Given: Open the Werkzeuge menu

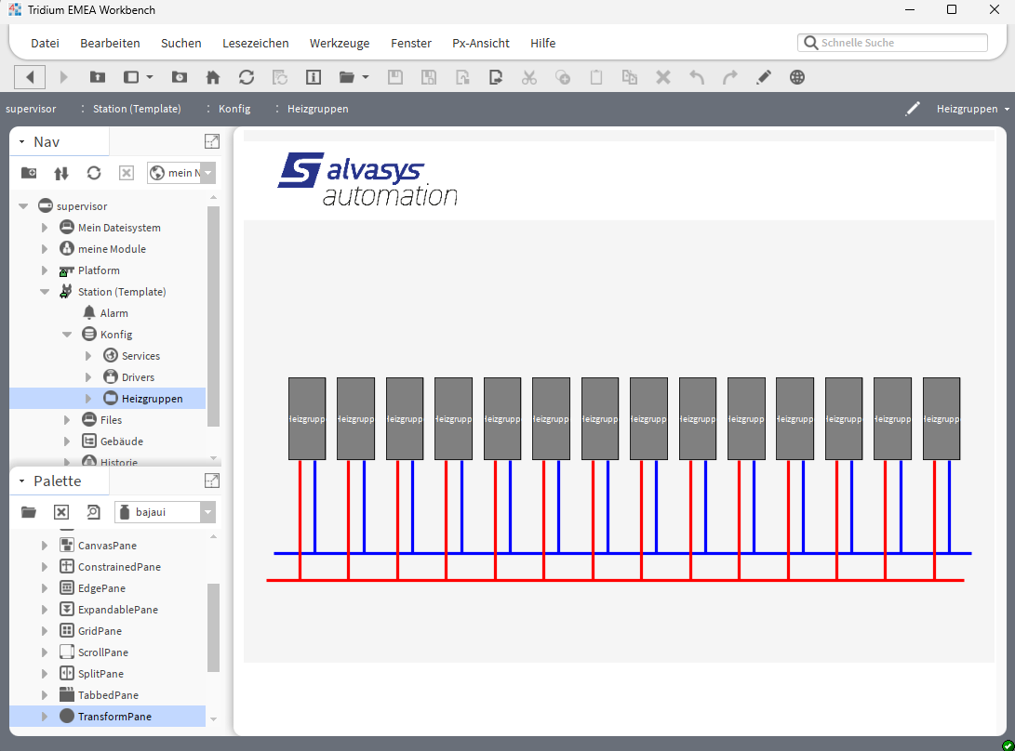Looking at the screenshot, I should point(340,43).
